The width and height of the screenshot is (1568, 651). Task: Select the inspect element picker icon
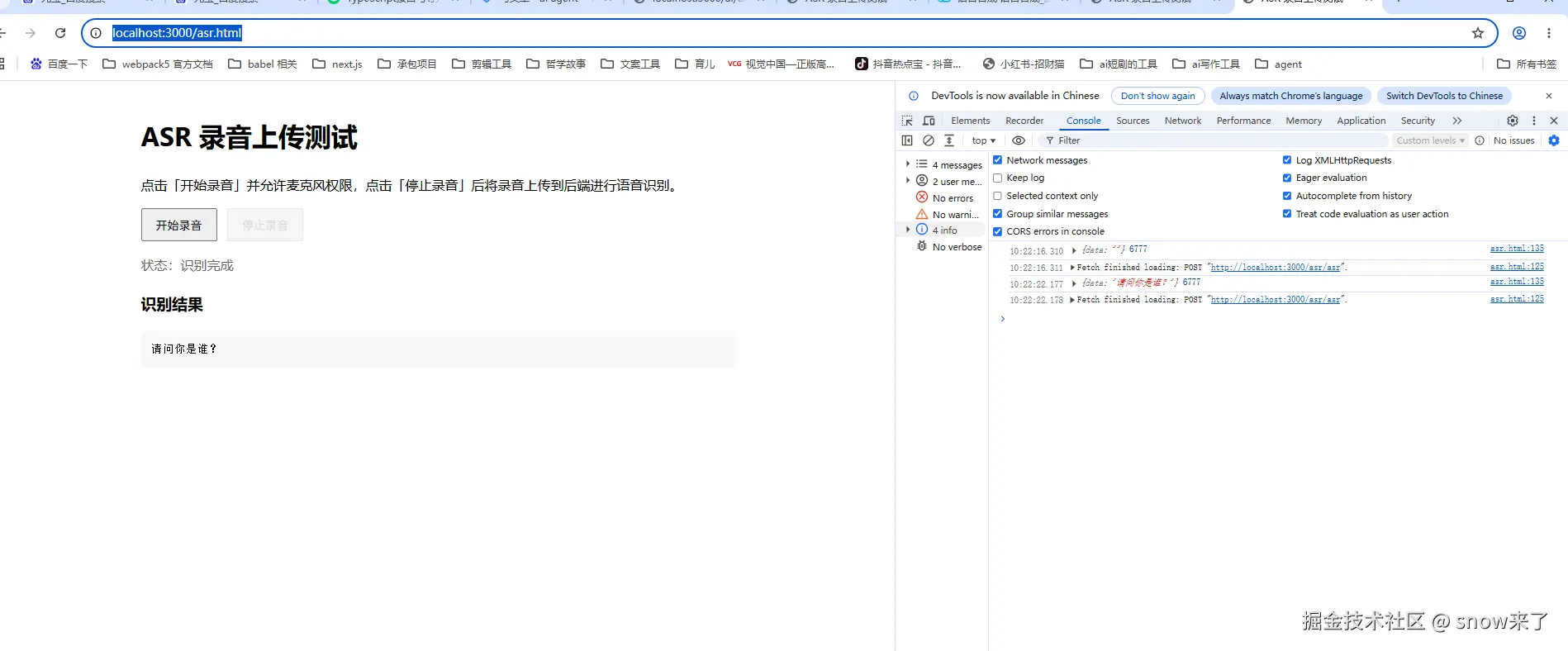[907, 121]
